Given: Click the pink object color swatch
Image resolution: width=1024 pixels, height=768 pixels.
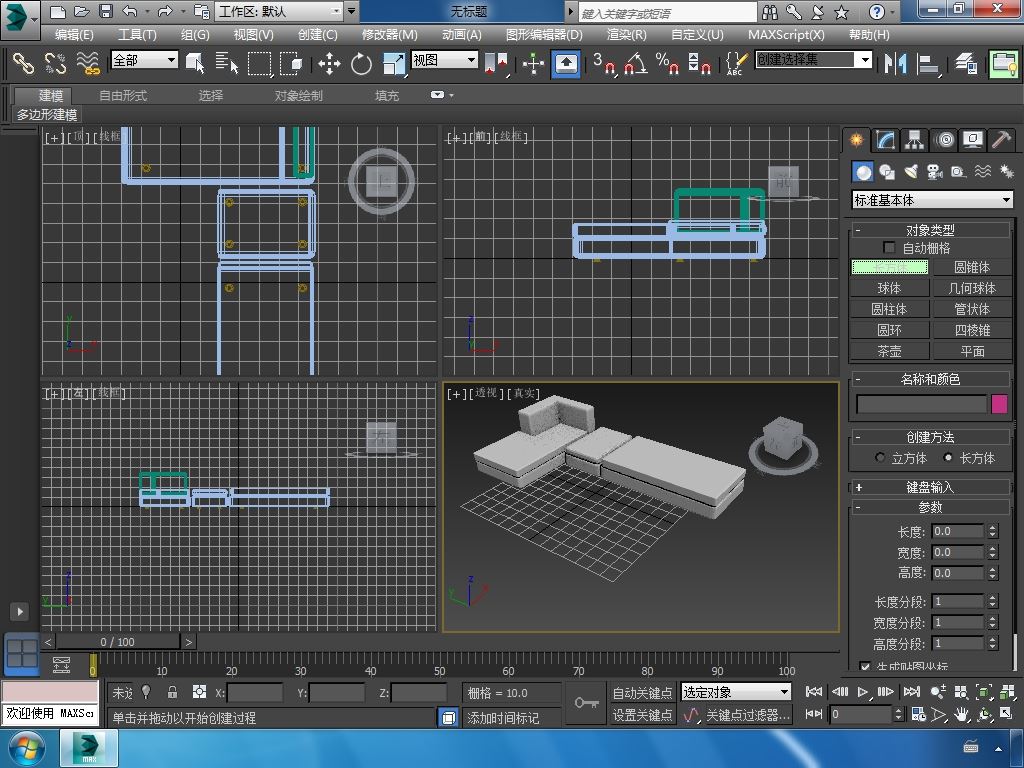Looking at the screenshot, I should click(999, 404).
